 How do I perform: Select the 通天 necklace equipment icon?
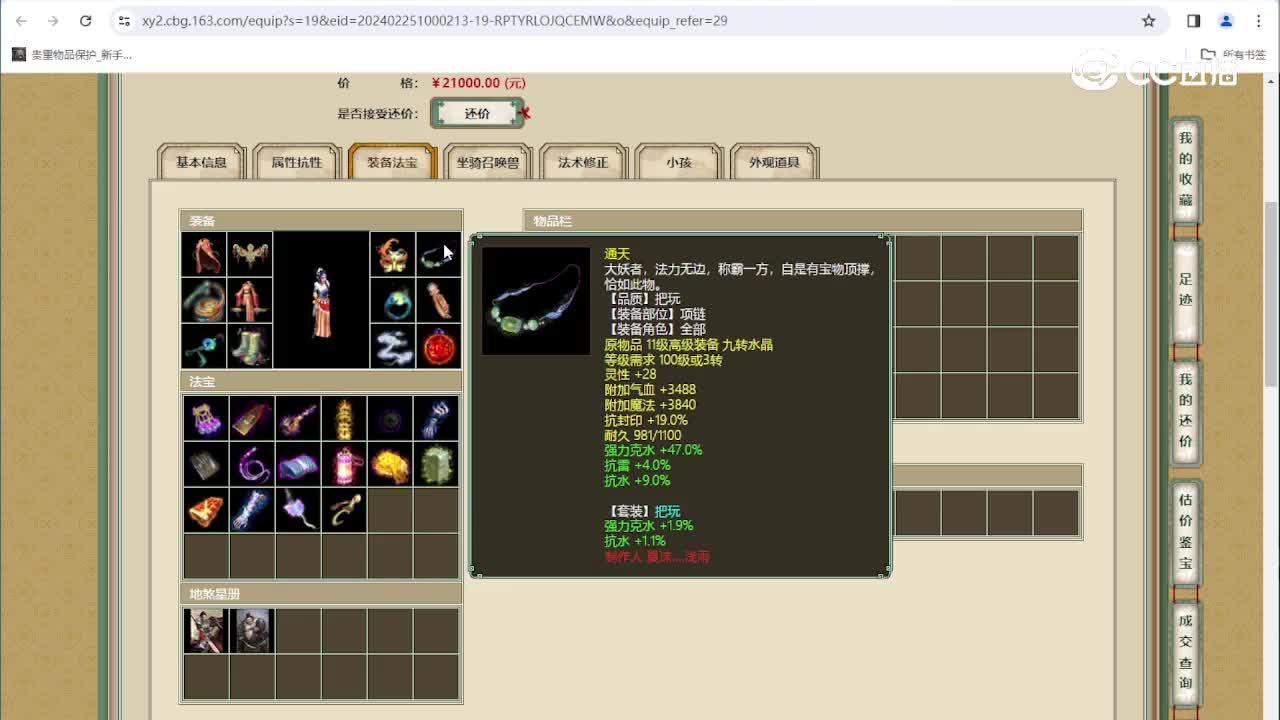click(438, 255)
